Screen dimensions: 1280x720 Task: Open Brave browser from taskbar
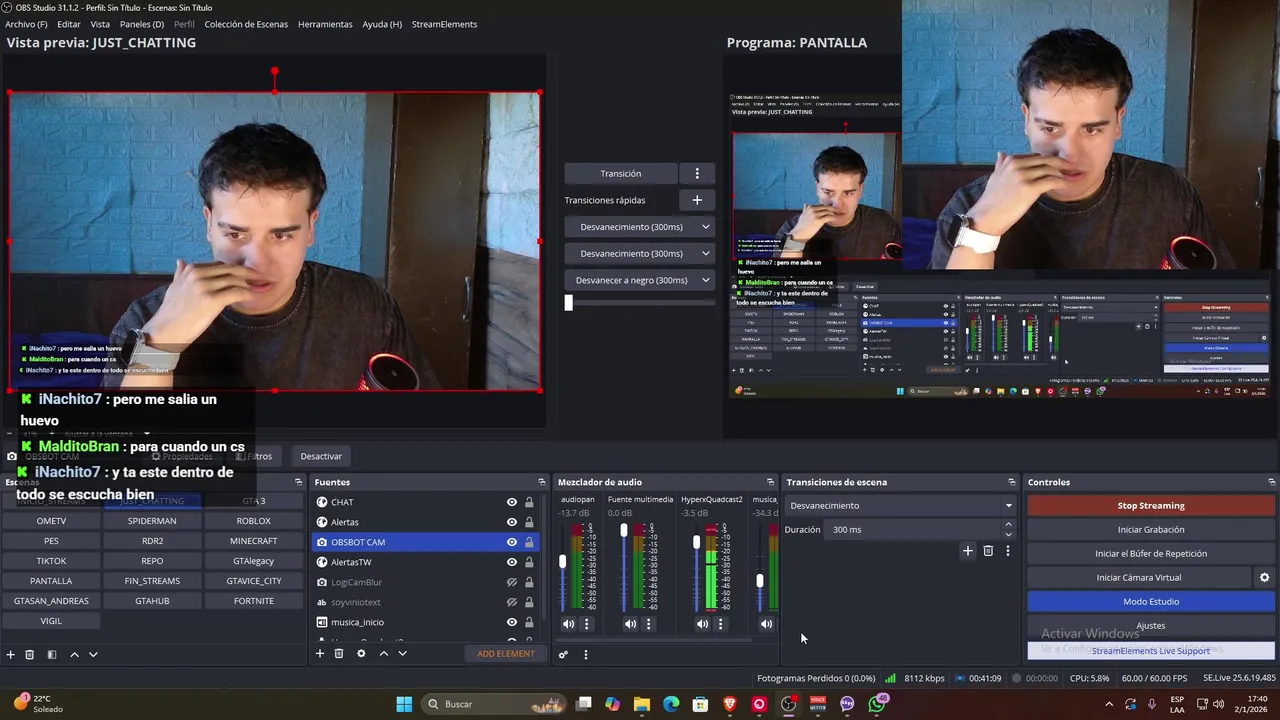(x=730, y=704)
